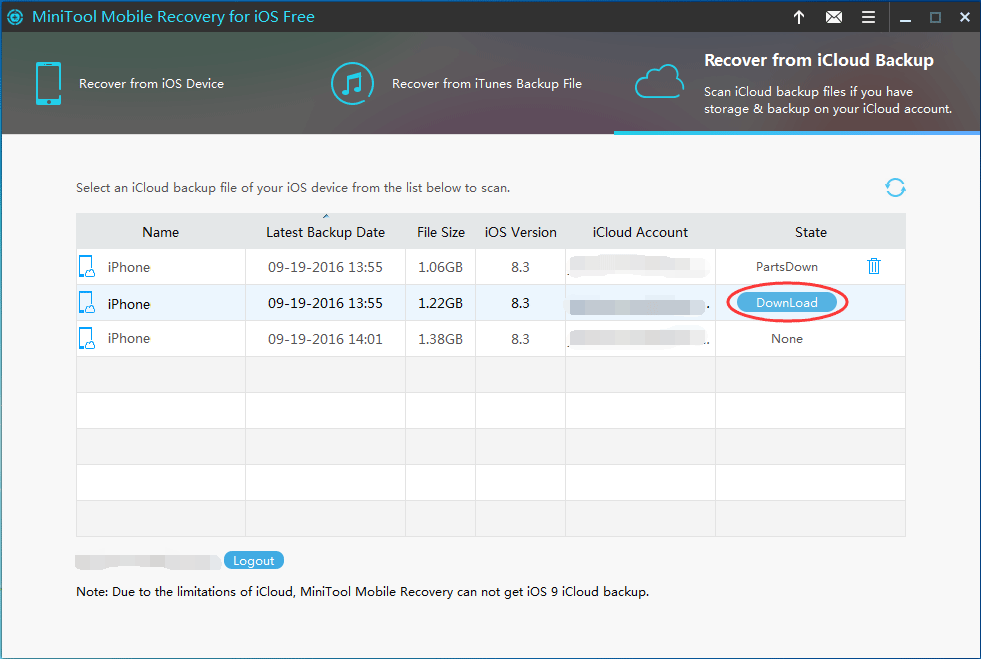The height and width of the screenshot is (659, 981).
Task: Click the refresh backup list icon
Action: pos(894,187)
